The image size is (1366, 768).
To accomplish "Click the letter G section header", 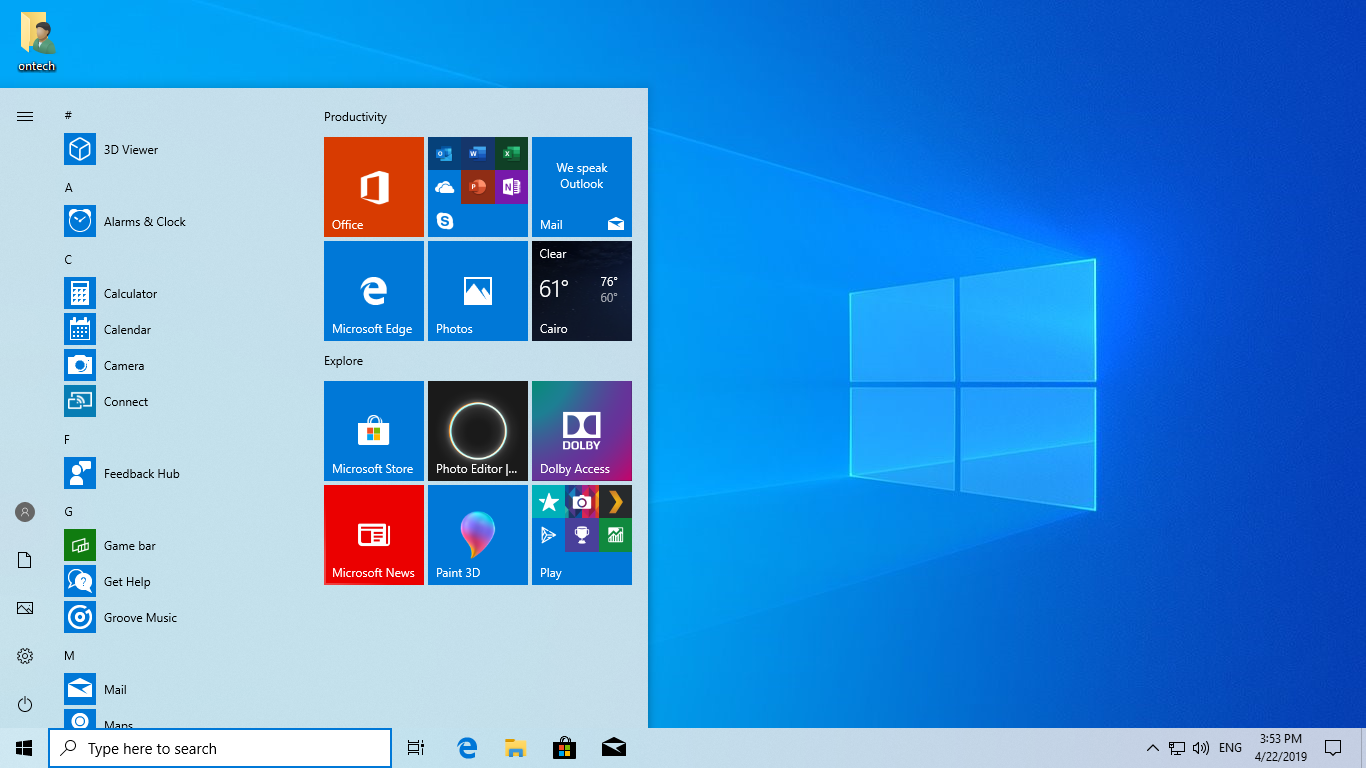I will pos(68,512).
